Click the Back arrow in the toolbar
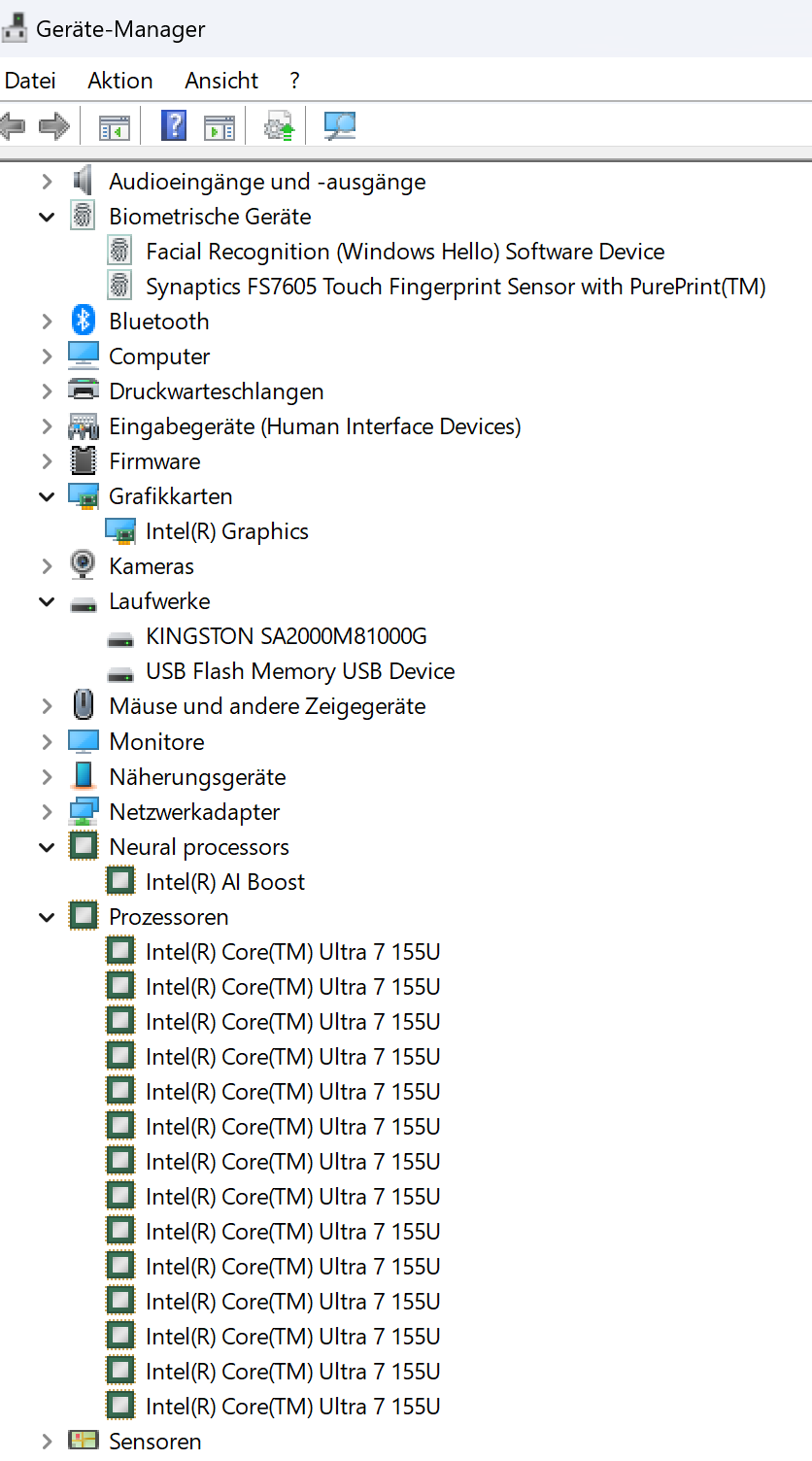This screenshot has width=812, height=1461. coord(12,126)
